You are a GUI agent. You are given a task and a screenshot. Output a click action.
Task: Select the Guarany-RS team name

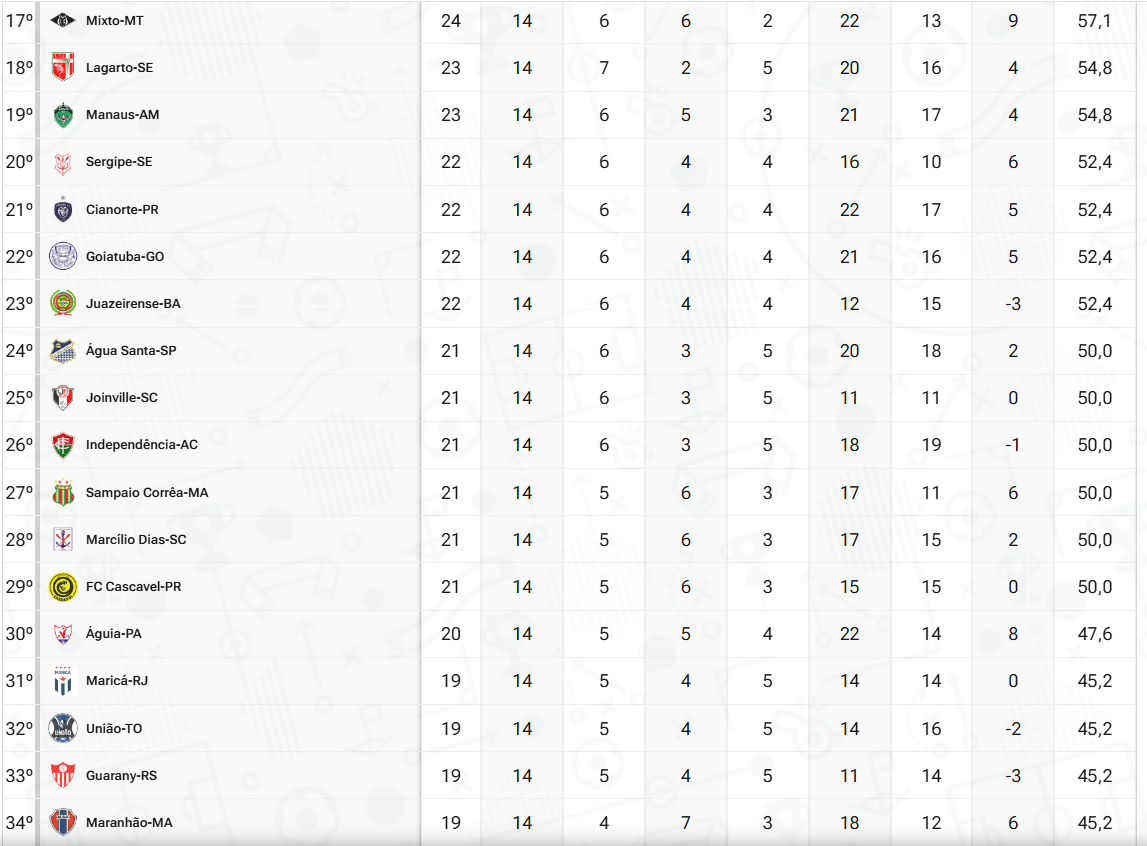pos(121,775)
